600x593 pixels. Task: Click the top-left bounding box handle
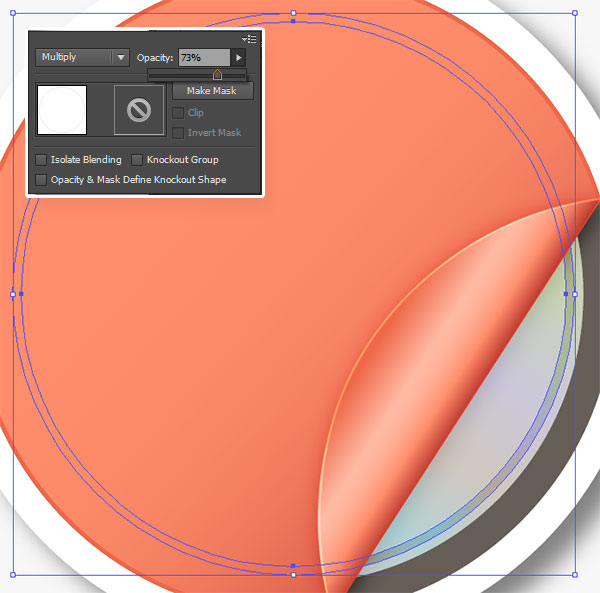[x=13, y=13]
